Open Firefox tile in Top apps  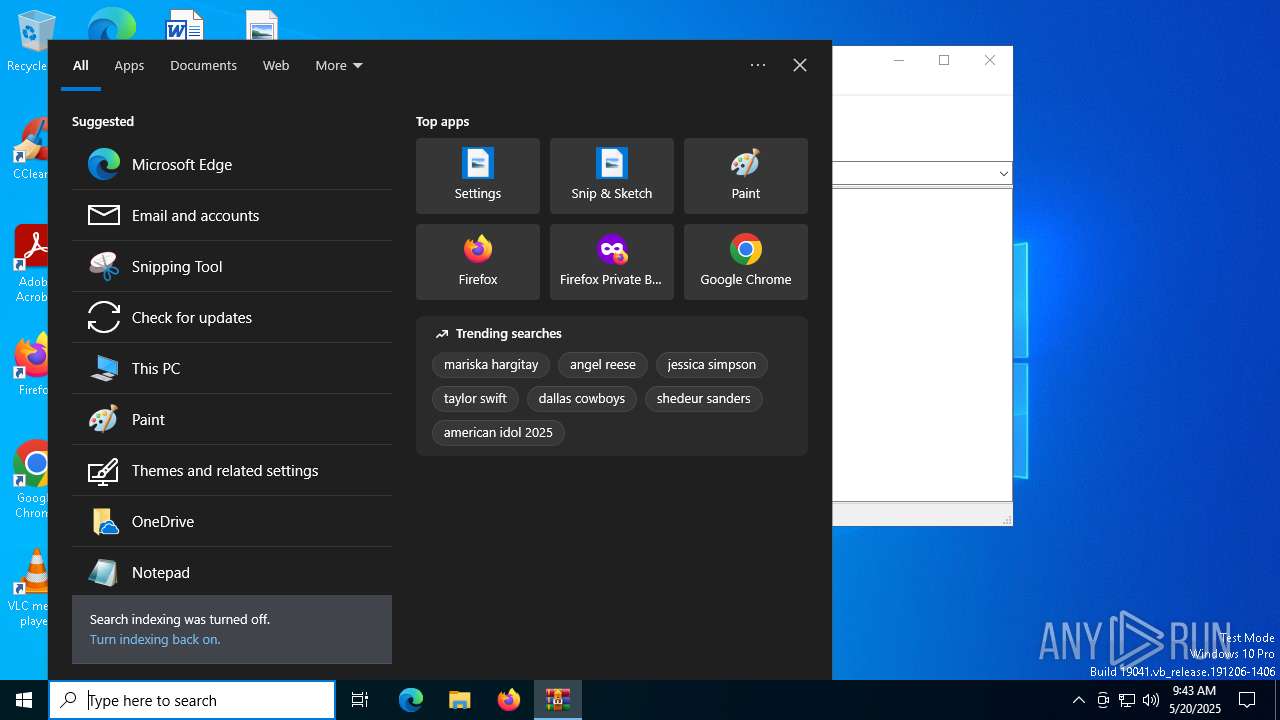coord(478,262)
